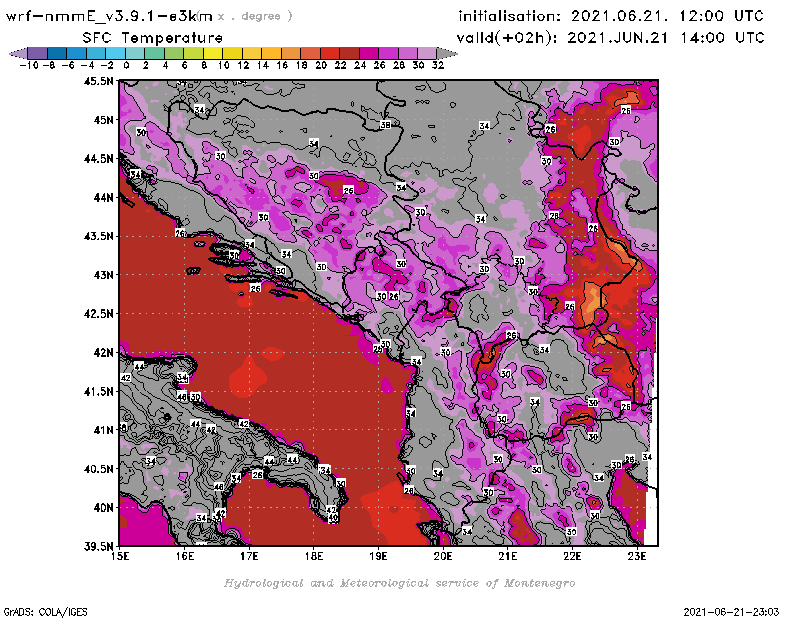Click the 'GrADS: COLA/IGES' footer text
The image size is (800, 618).
(x=45, y=612)
